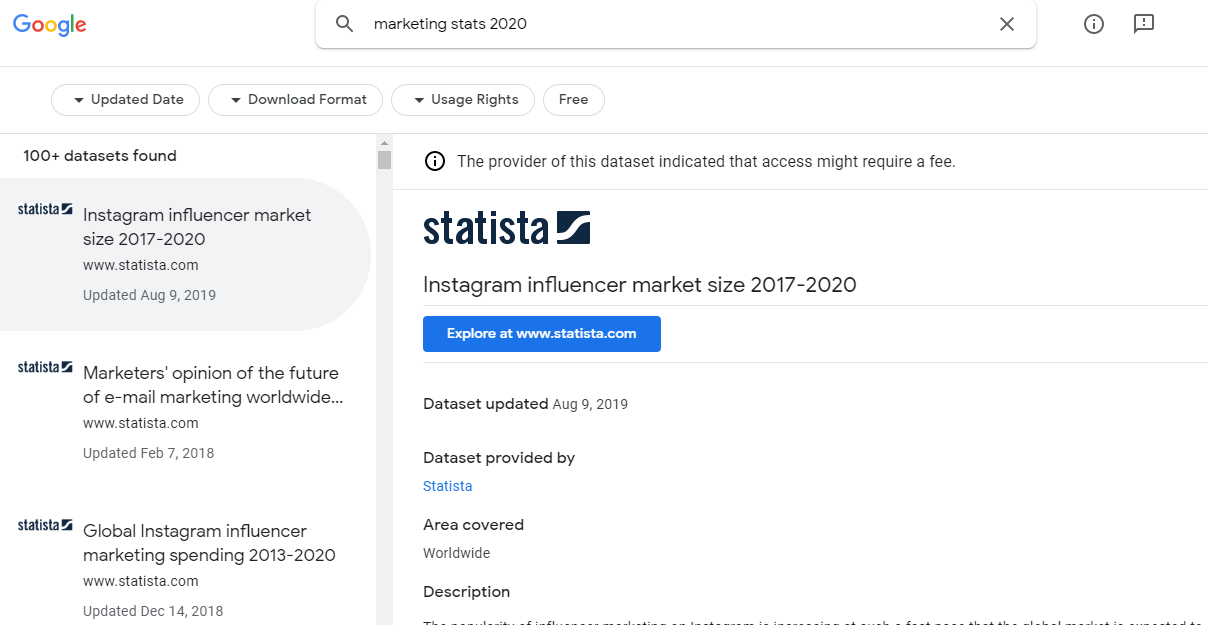Click the 'Dataset provided by' label
Screen dimensions: 1208x625
(499, 458)
